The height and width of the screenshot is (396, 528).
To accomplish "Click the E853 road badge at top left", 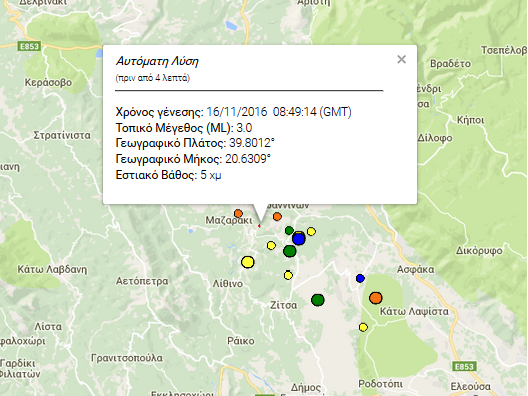I will click(29, 46).
